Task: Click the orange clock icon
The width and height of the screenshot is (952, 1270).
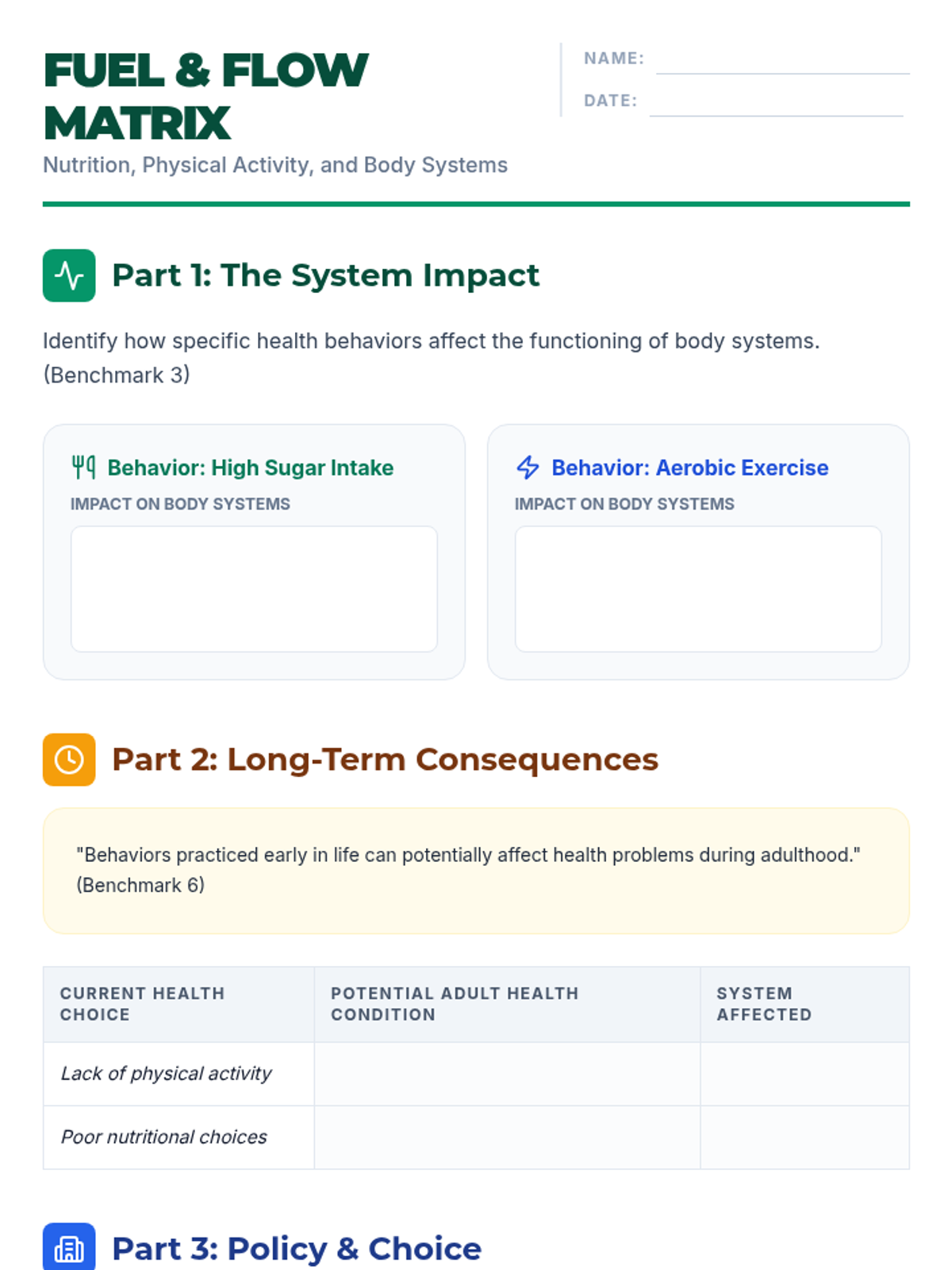Action: 69,760
